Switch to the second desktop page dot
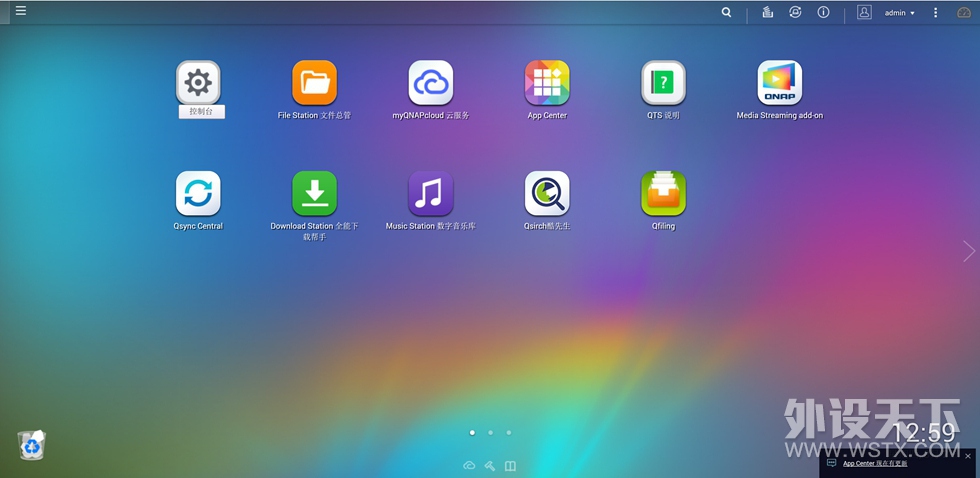Image resolution: width=980 pixels, height=478 pixels. click(x=491, y=432)
